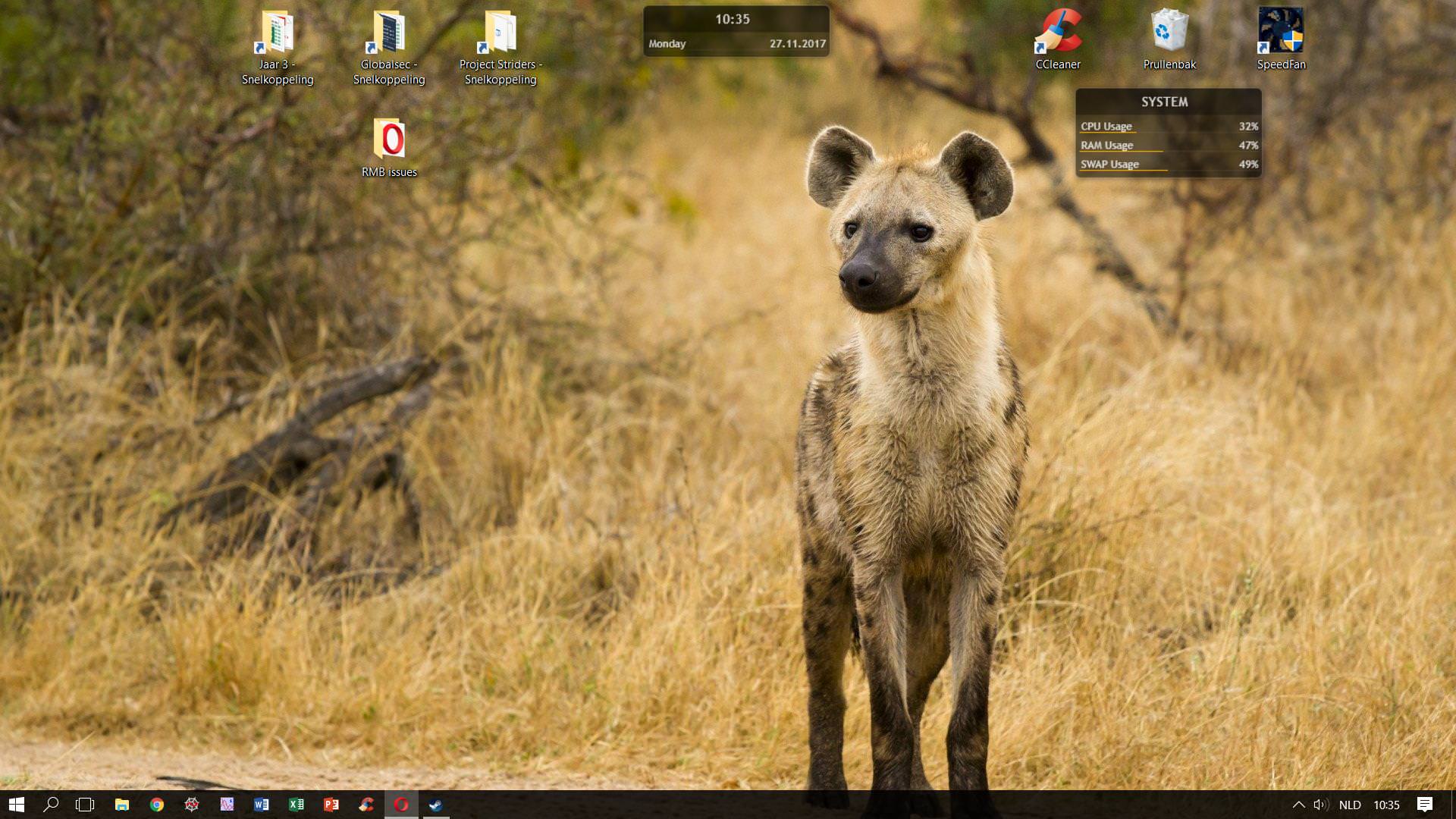Show hidden system tray icons
1456x819 pixels.
tap(1298, 805)
